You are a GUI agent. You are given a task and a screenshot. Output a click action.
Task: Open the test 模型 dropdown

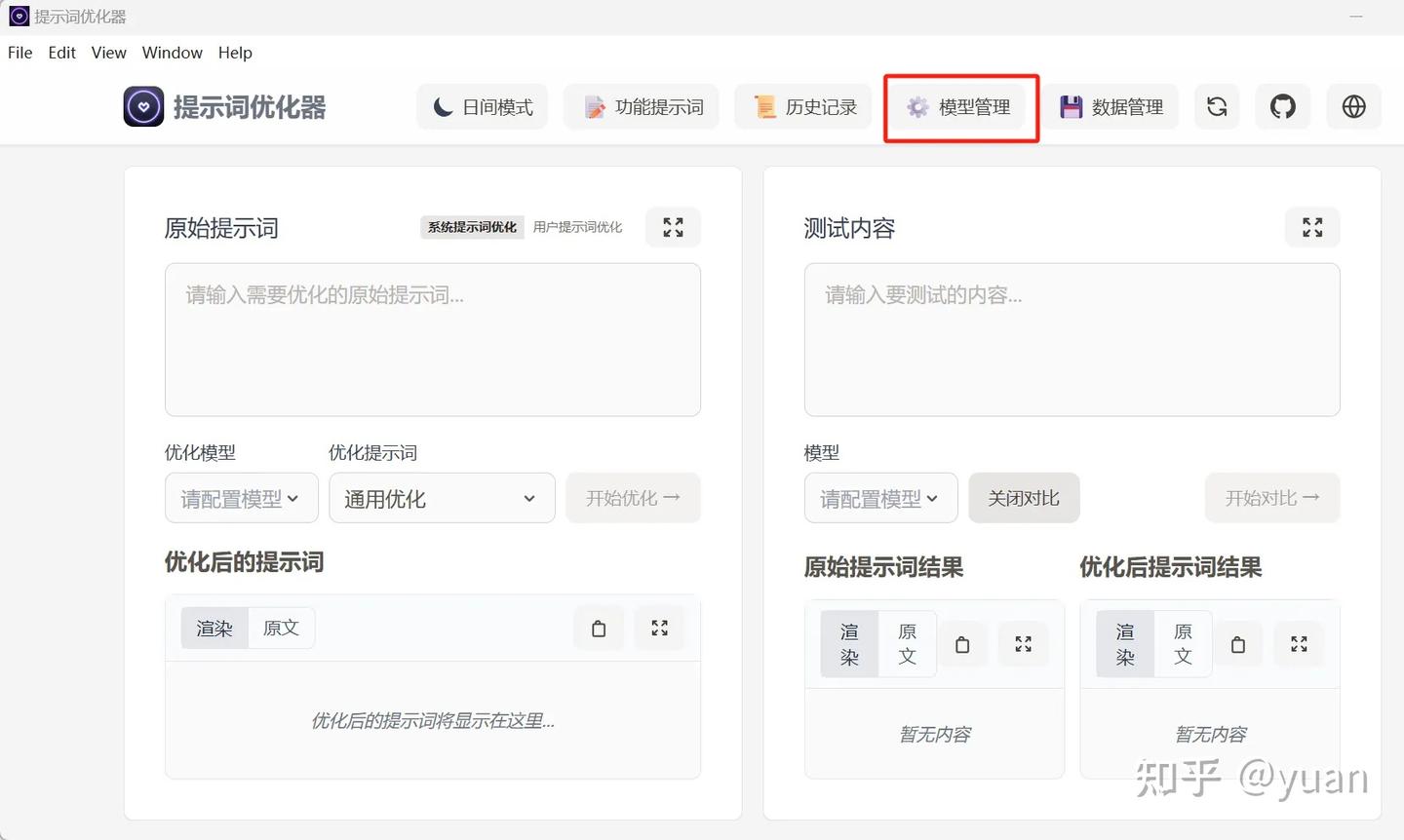point(879,499)
